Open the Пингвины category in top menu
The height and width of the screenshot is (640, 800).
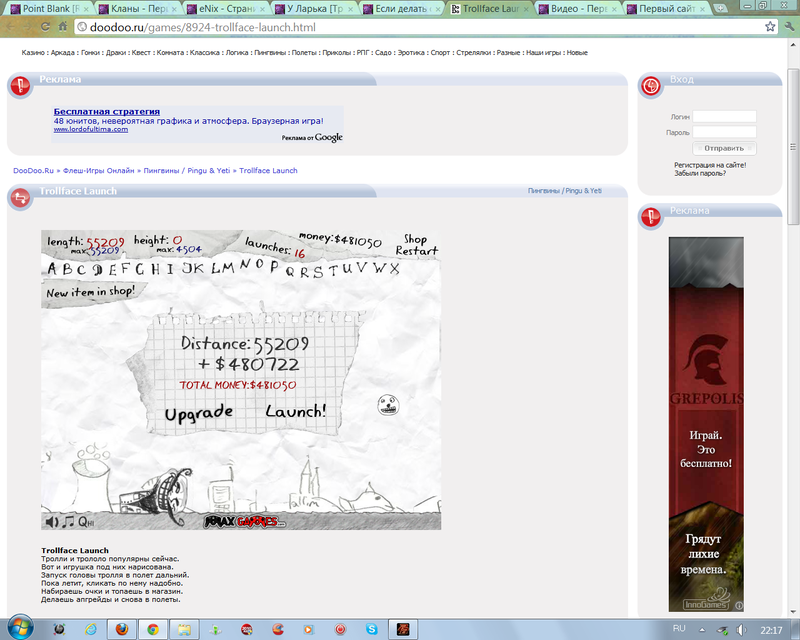[269, 53]
